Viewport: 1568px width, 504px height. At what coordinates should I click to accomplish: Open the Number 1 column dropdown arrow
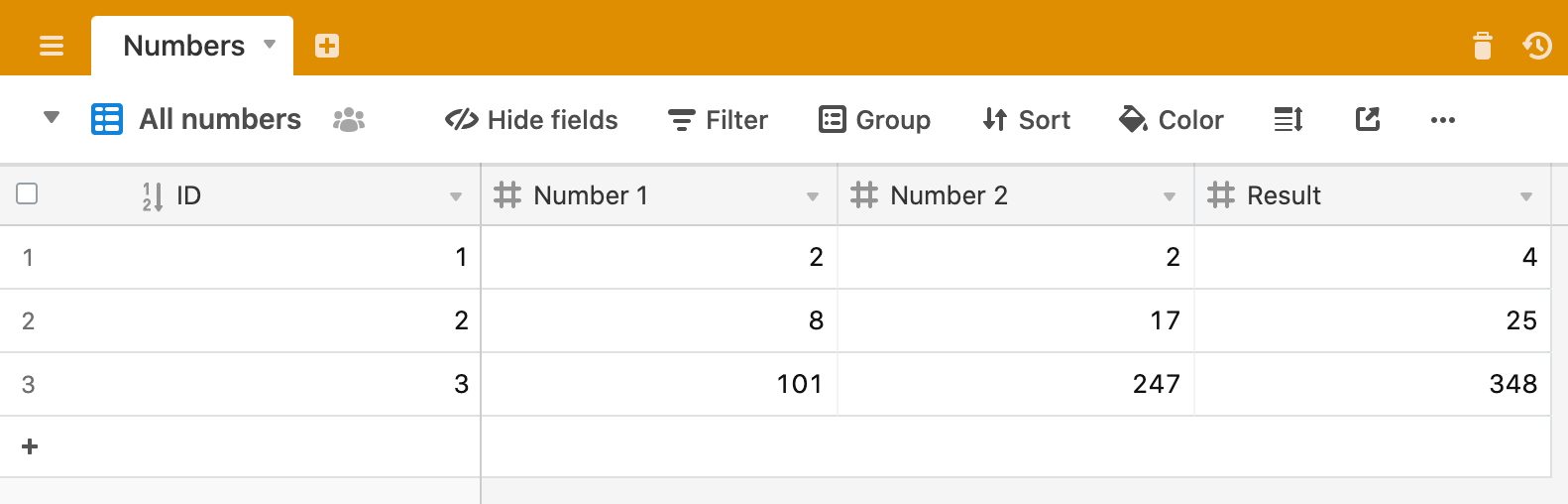point(813,196)
